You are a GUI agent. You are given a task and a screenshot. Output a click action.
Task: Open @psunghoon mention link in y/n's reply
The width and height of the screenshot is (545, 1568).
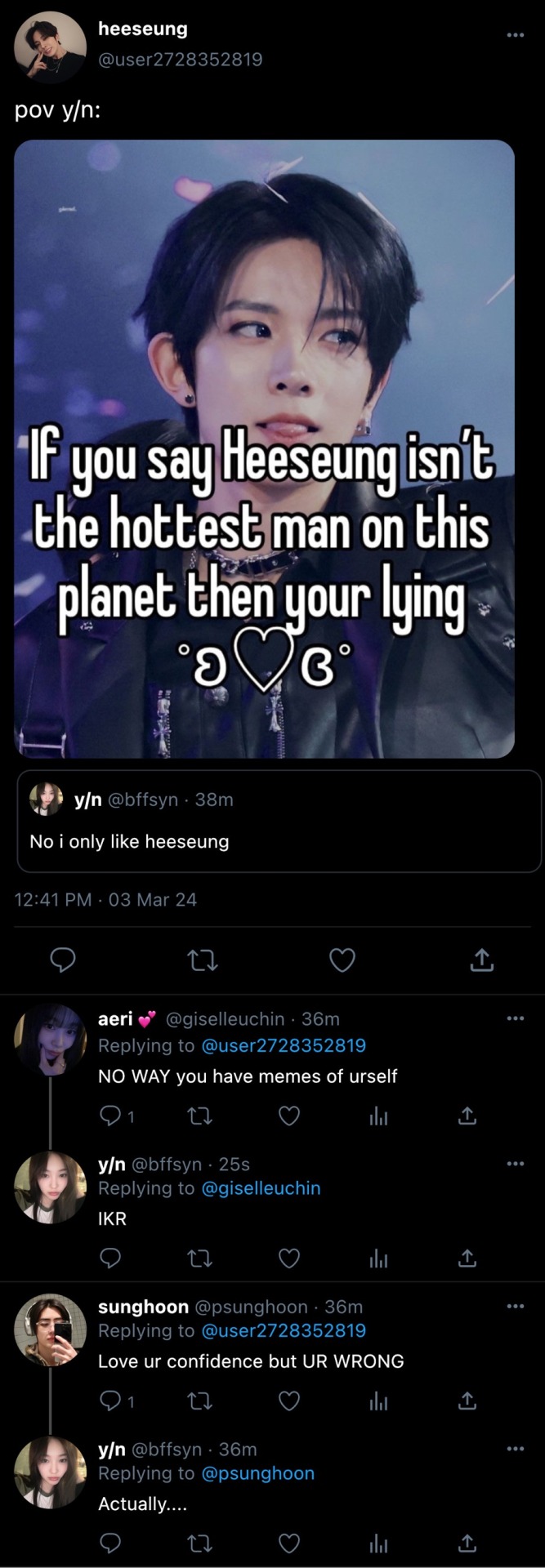[257, 1473]
